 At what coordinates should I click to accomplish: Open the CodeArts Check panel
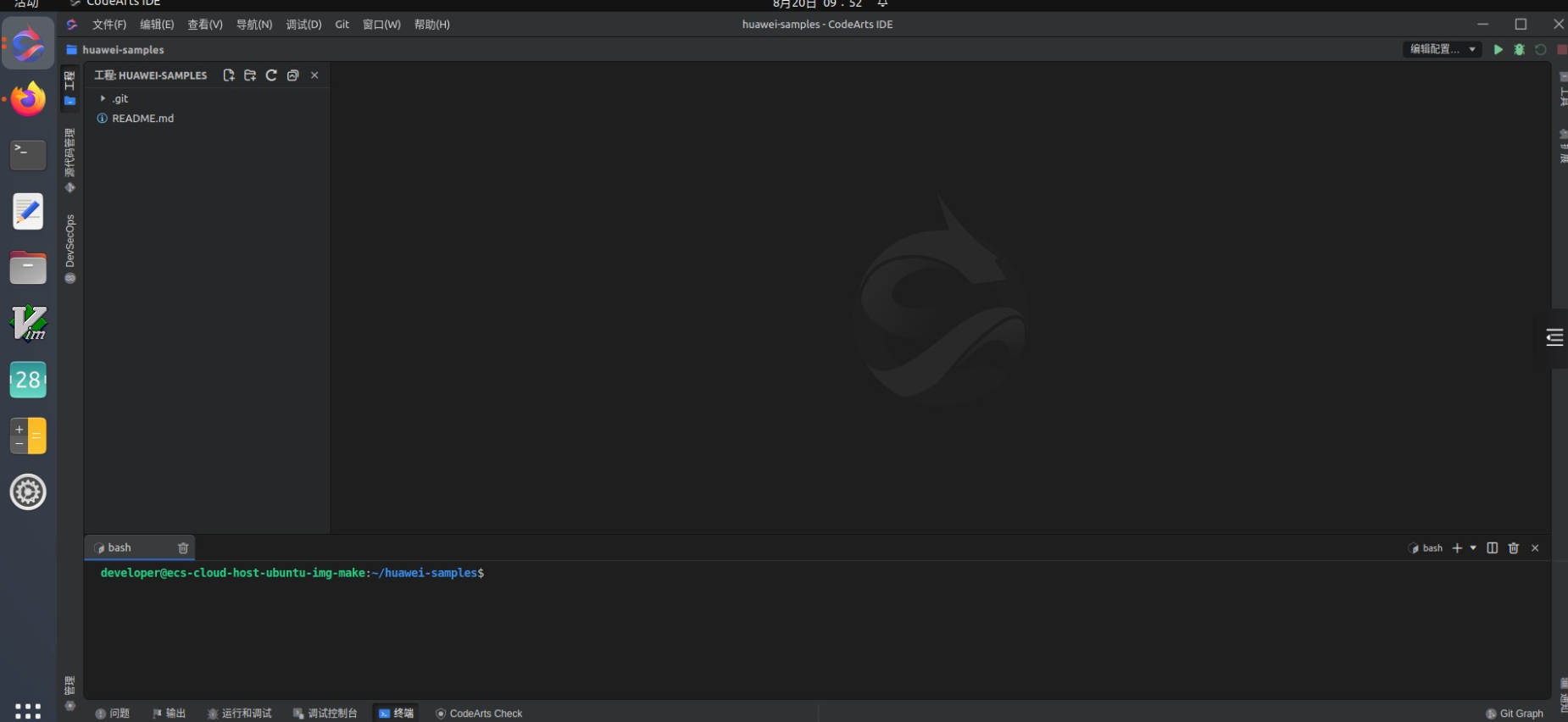[x=479, y=714]
